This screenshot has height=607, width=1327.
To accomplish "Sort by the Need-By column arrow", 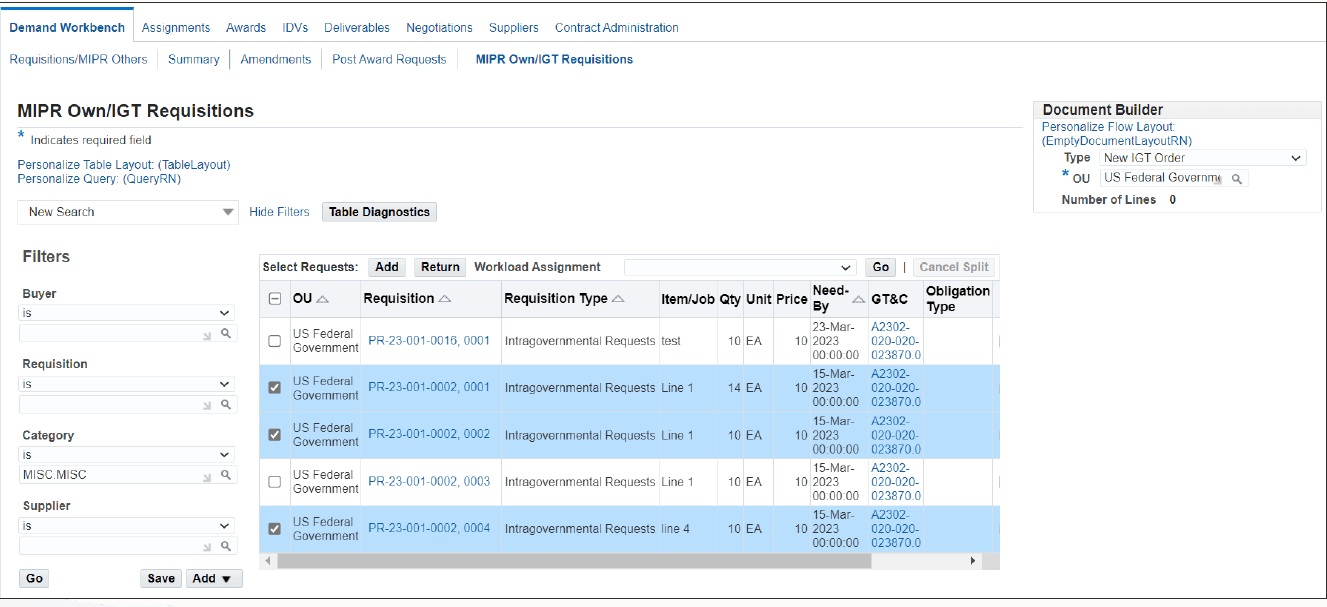I will point(859,299).
